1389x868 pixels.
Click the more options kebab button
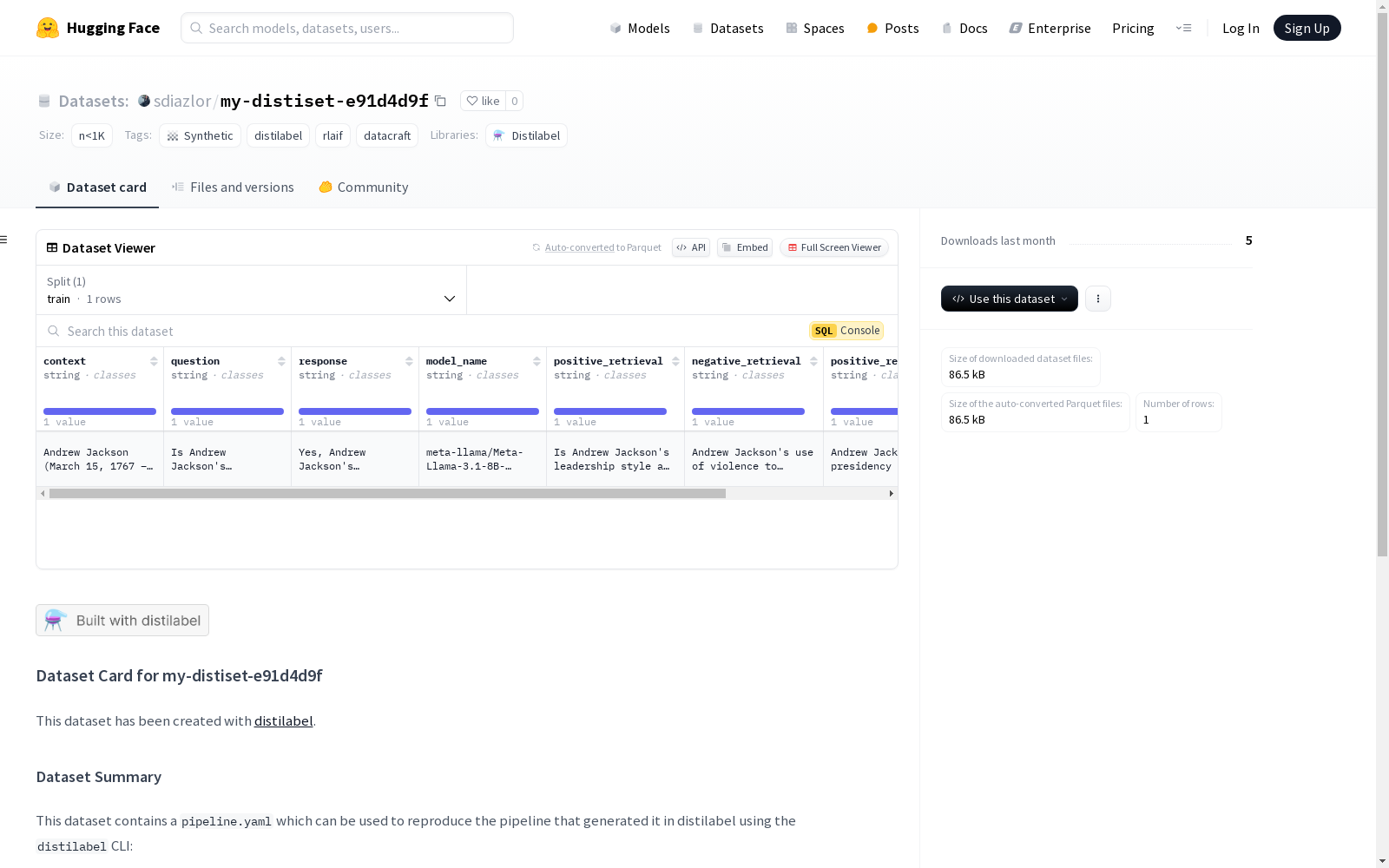[1098, 299]
